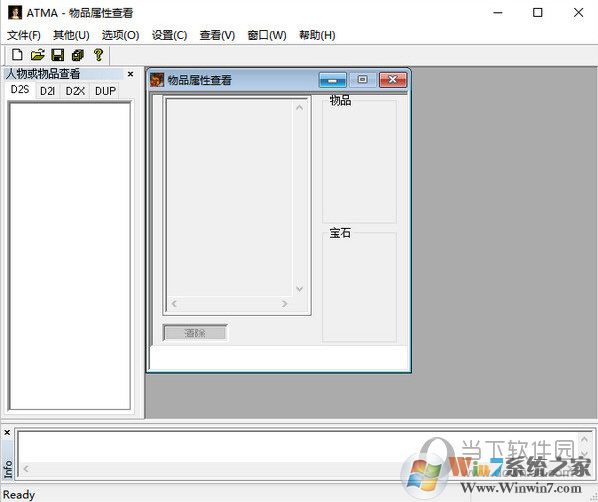598x502 pixels.
Task: Click inside the Info panel text area
Action: coord(297,446)
